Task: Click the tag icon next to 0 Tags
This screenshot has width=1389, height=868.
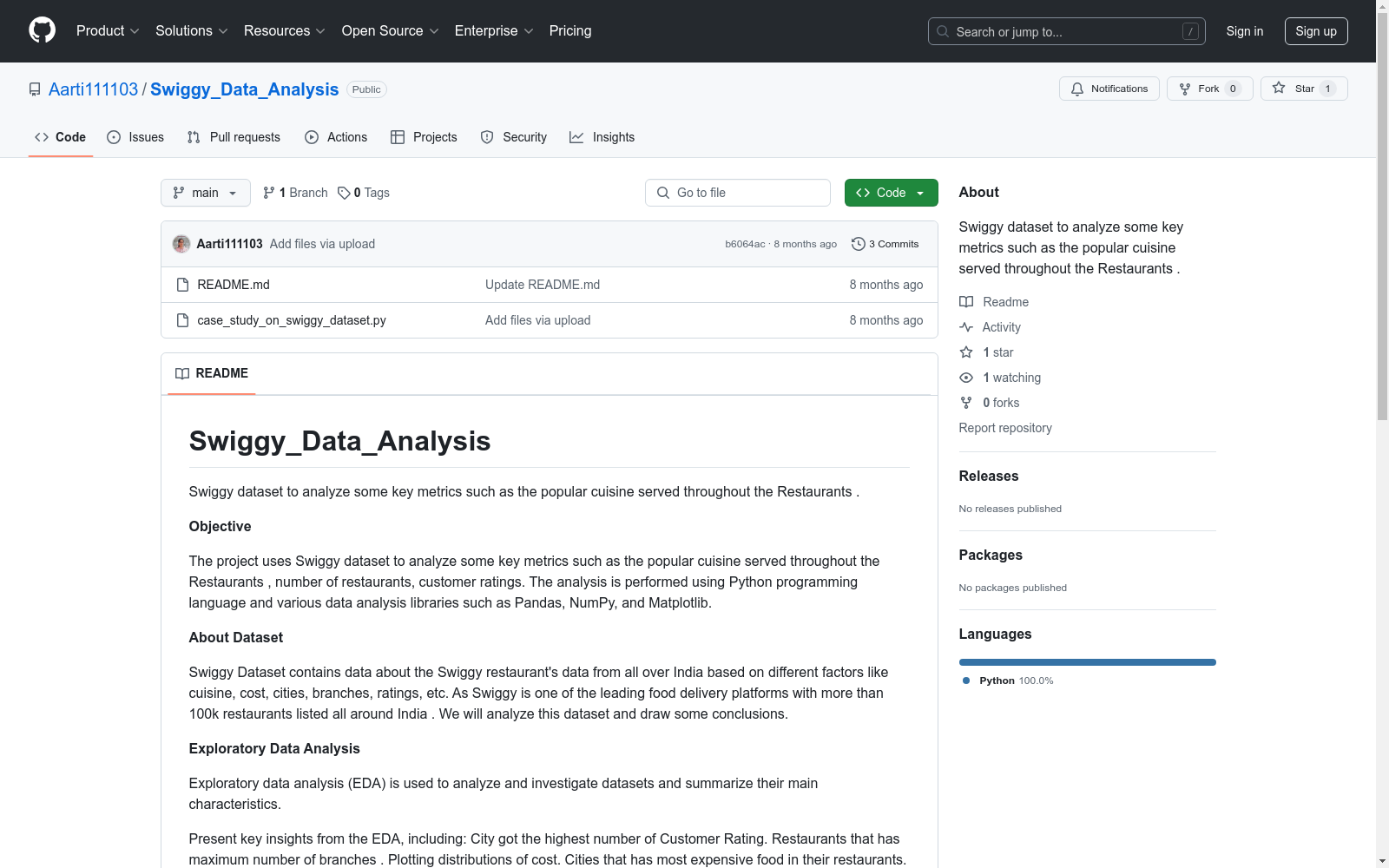Action: (x=344, y=193)
